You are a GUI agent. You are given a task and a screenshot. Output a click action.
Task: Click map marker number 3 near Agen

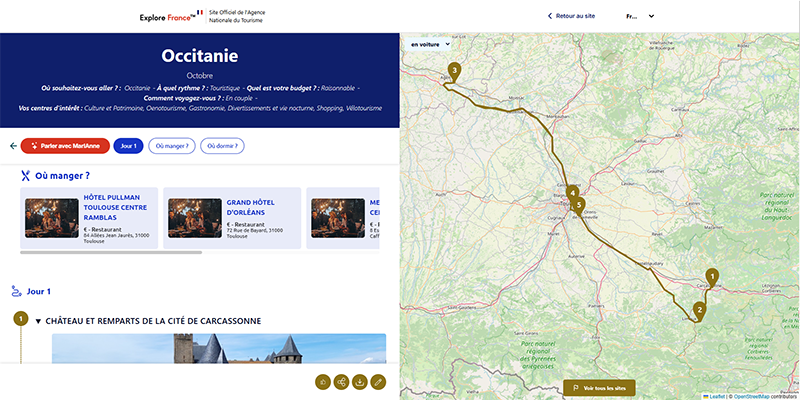point(454,71)
